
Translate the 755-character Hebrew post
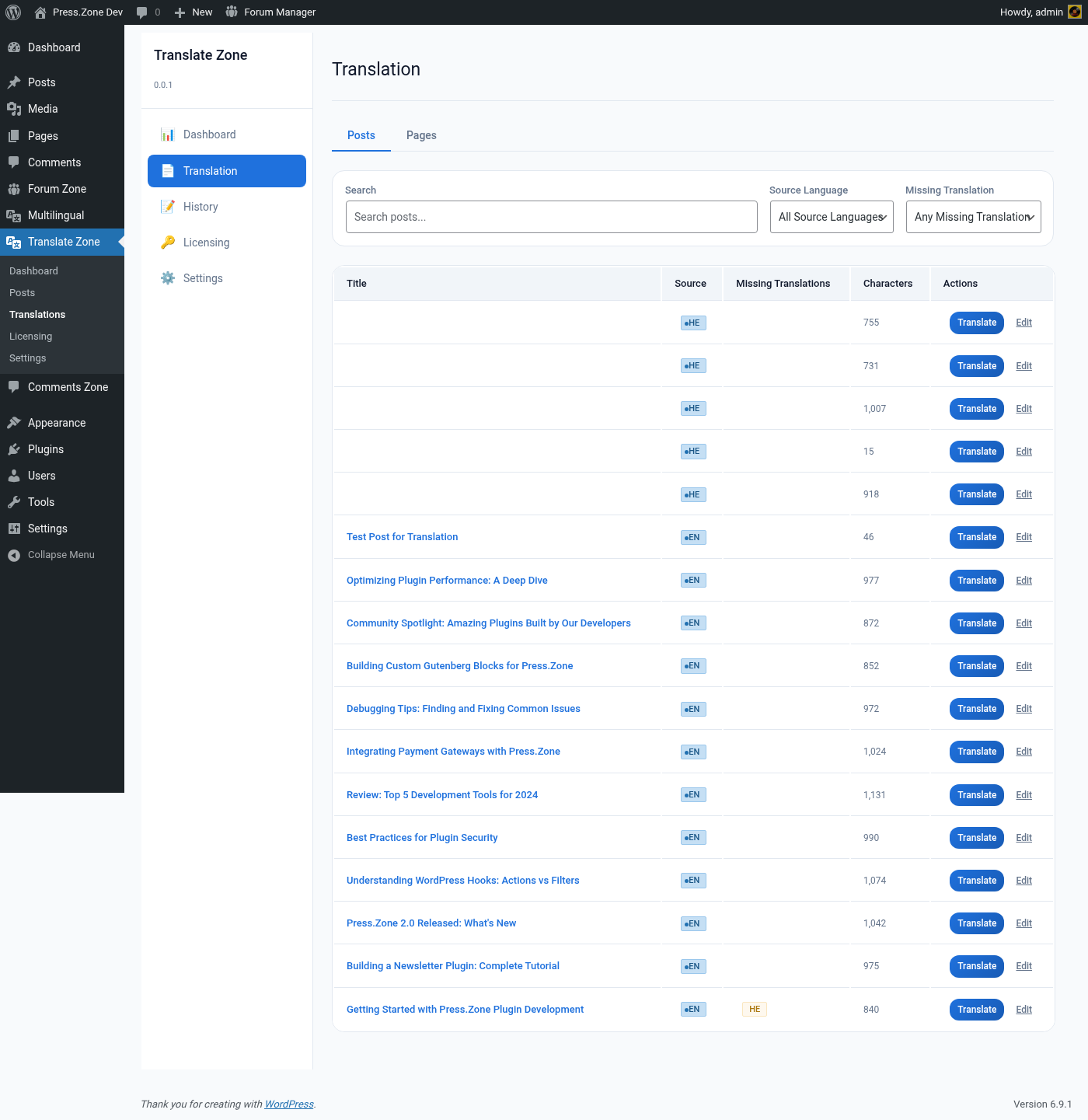[977, 323]
